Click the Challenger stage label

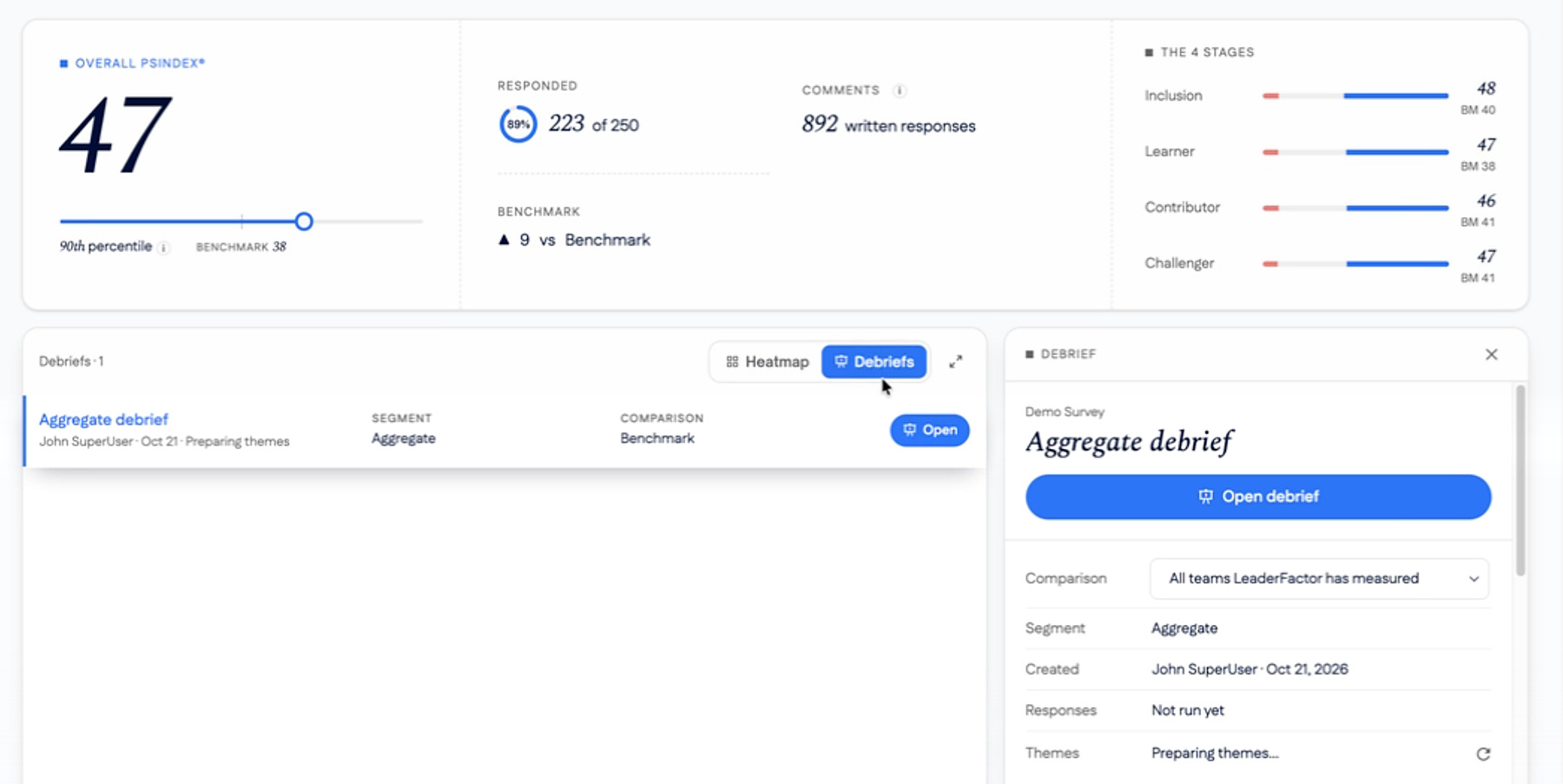(1179, 263)
